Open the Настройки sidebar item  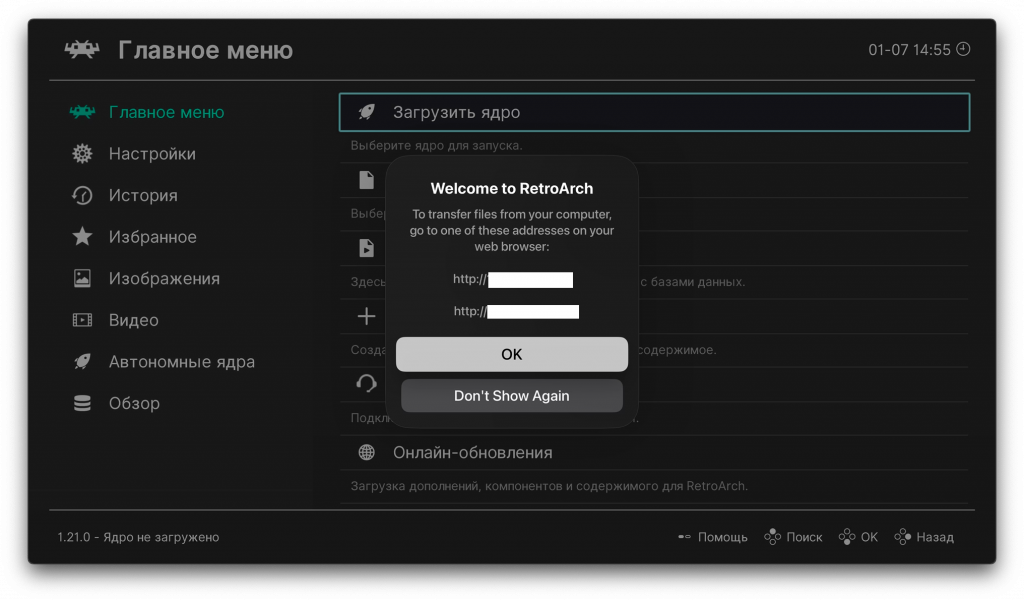[152, 154]
